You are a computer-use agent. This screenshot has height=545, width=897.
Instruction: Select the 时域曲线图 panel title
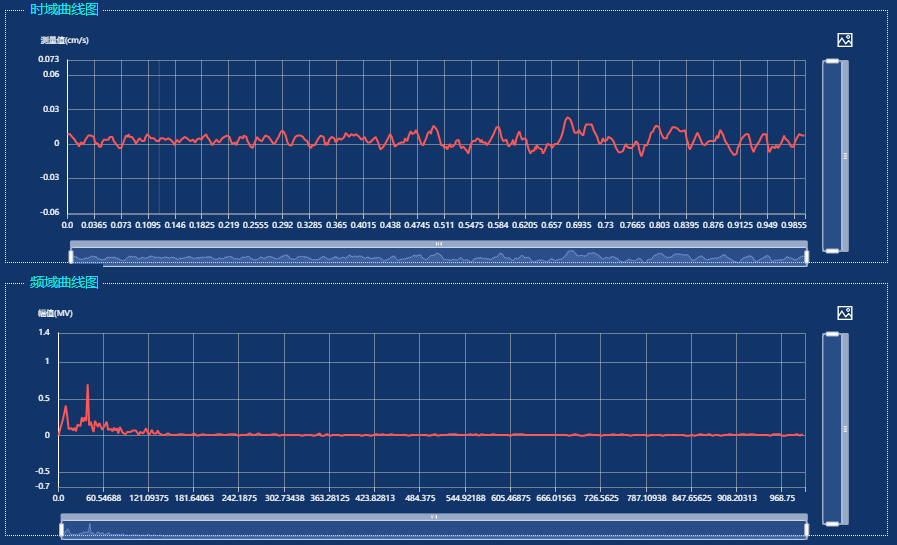pyautogui.click(x=64, y=10)
